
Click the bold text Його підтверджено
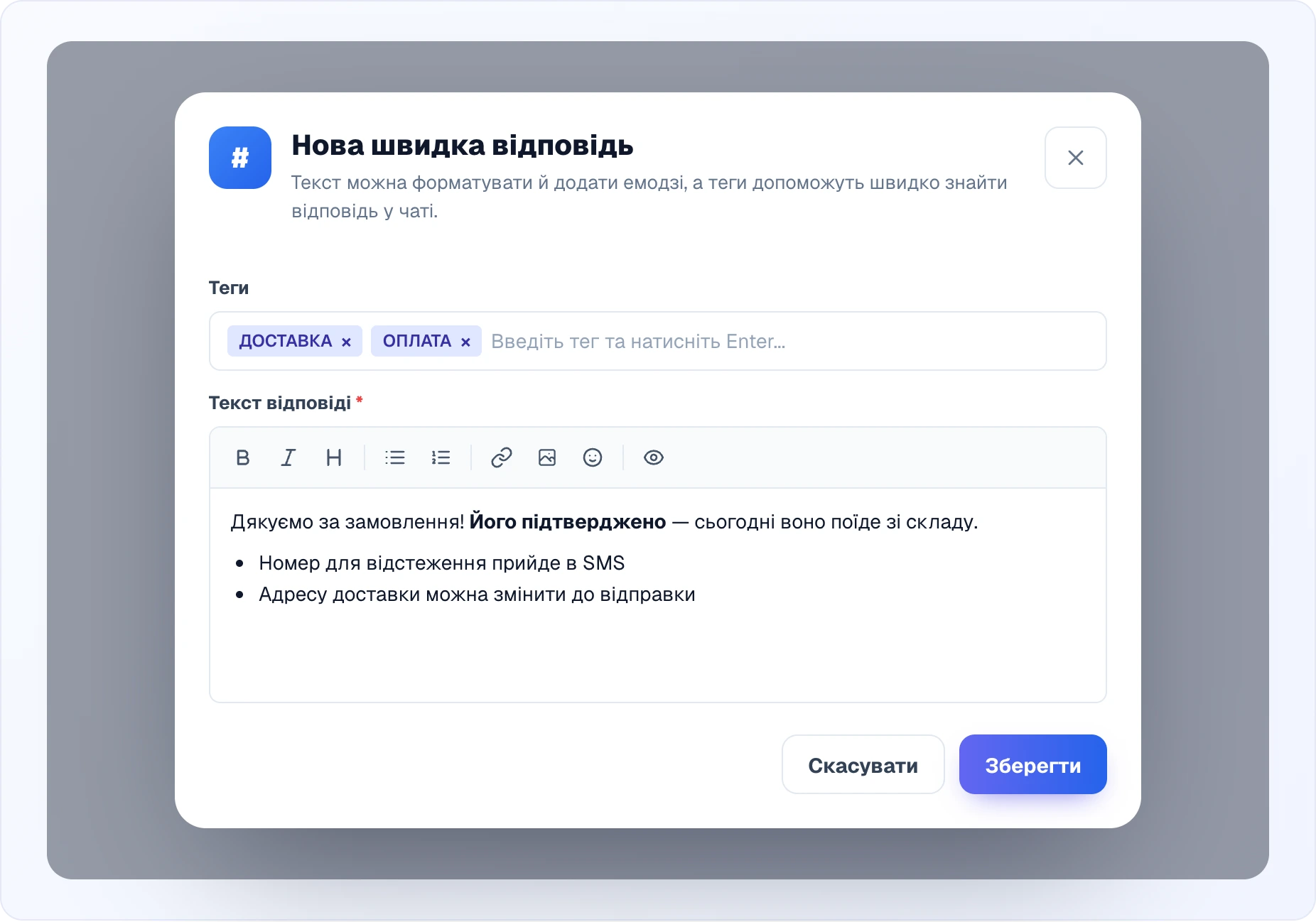coord(568,522)
